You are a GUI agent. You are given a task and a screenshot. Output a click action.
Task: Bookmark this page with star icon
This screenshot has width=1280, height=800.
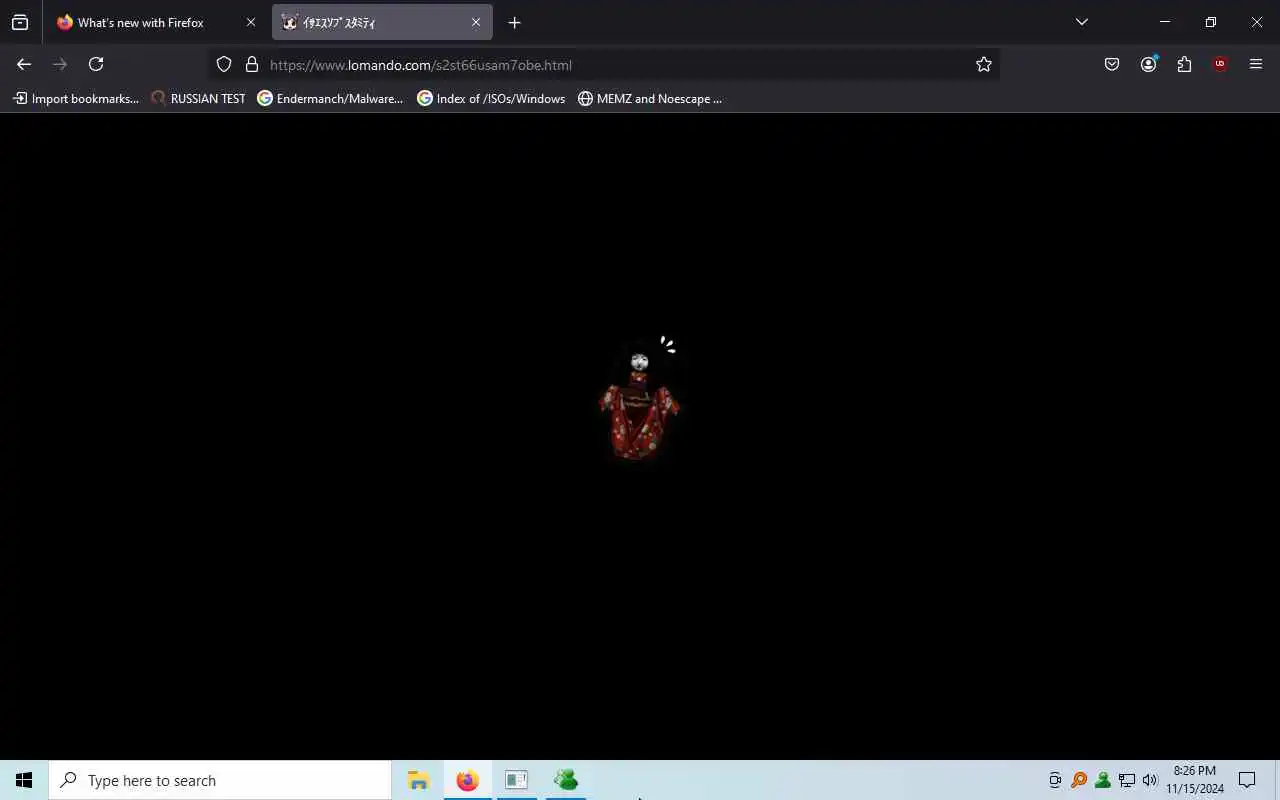[984, 64]
